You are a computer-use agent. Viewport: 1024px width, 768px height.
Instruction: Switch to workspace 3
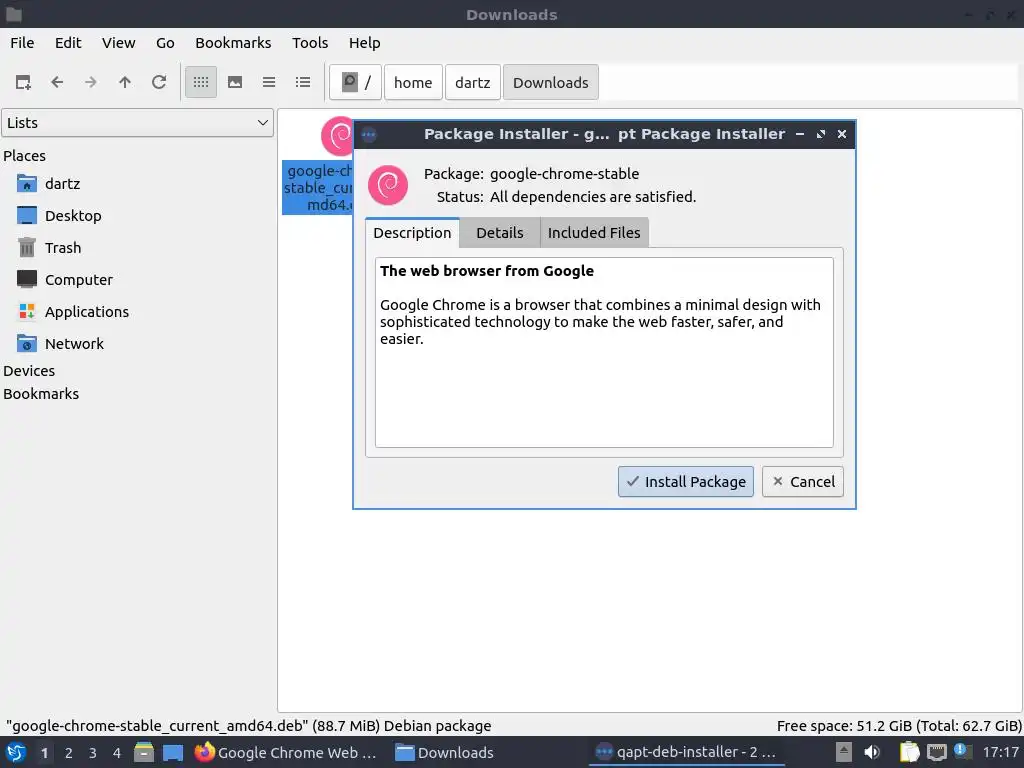click(93, 753)
